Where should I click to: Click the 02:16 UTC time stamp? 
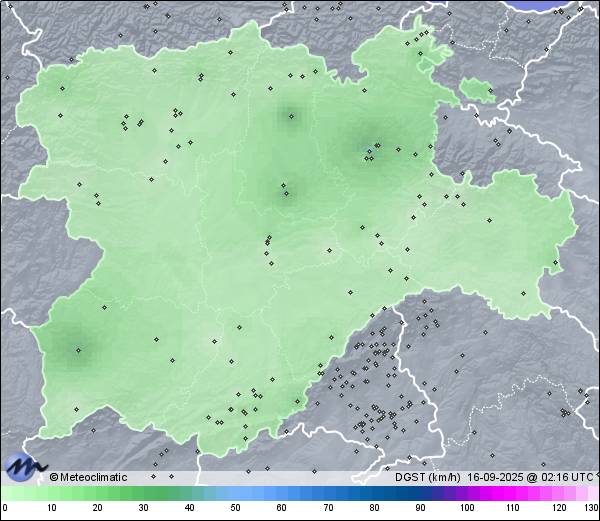tap(566, 477)
